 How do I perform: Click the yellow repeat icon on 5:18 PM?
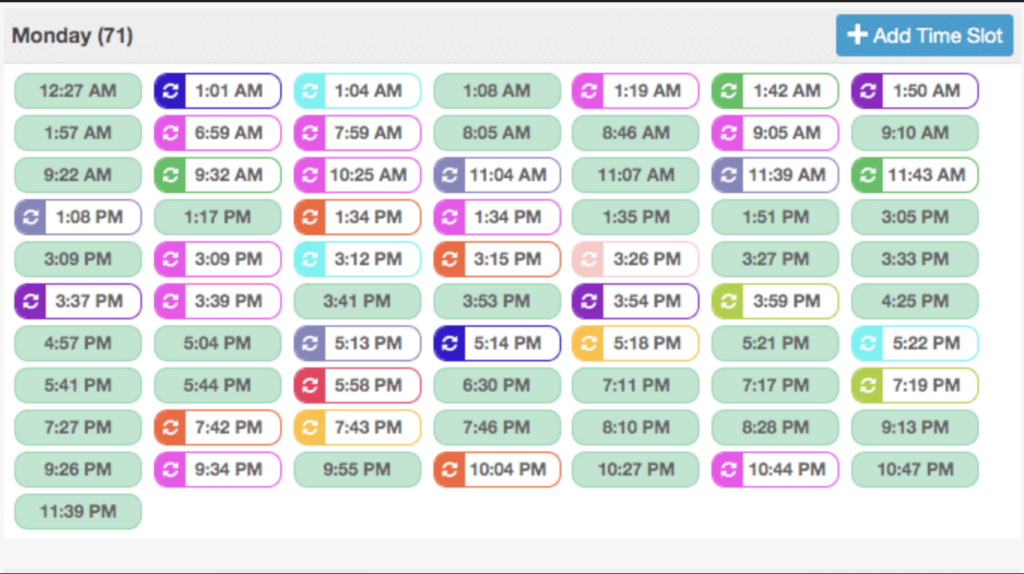pos(589,343)
